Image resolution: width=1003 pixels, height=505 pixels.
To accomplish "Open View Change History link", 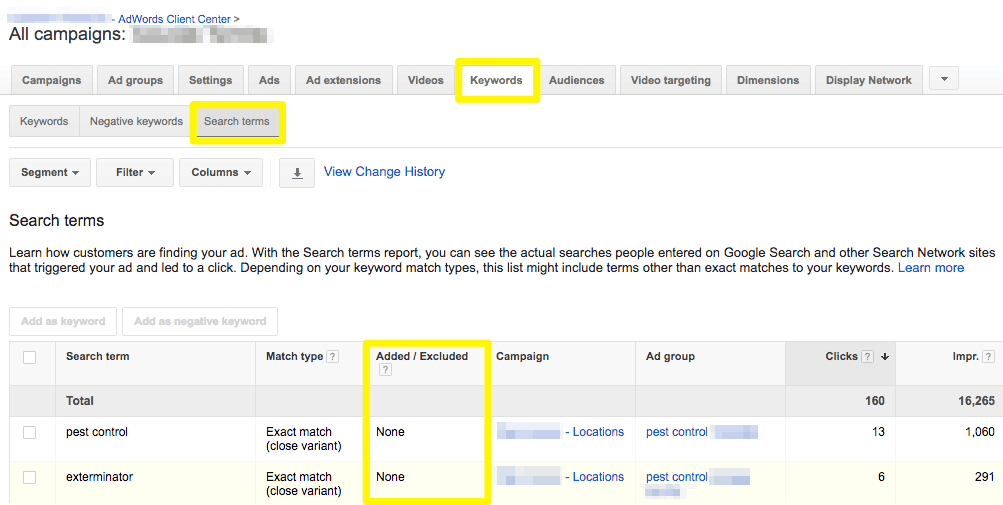I will (x=384, y=172).
